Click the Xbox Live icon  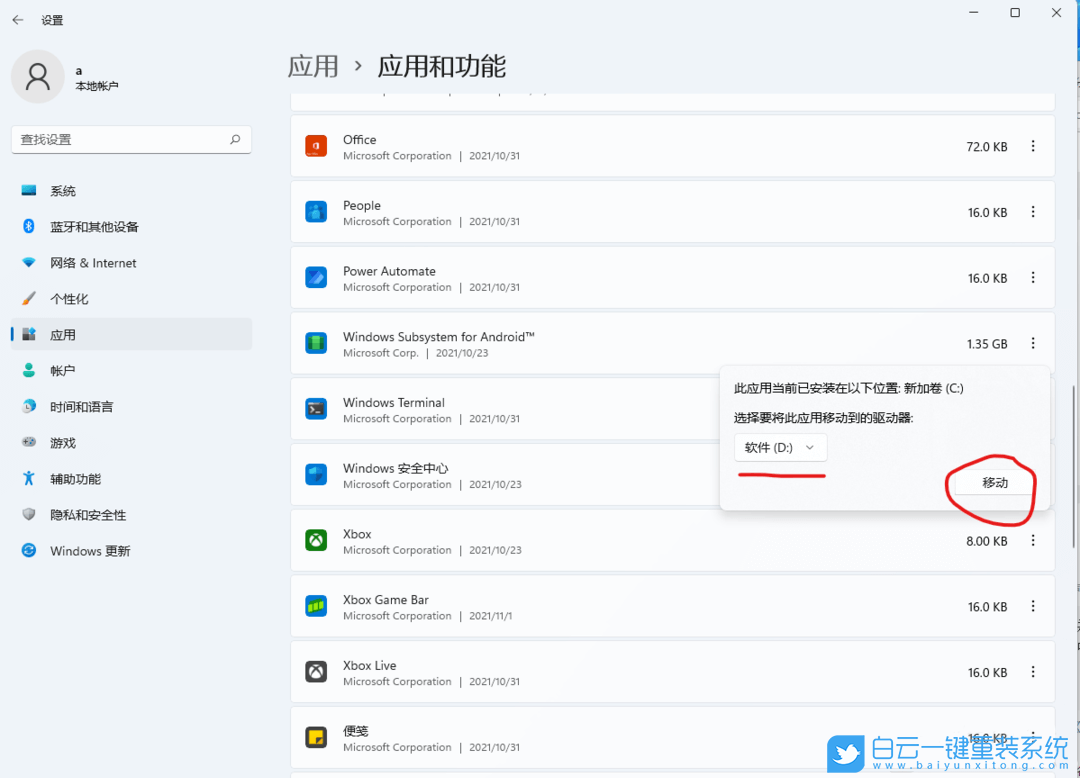click(317, 672)
